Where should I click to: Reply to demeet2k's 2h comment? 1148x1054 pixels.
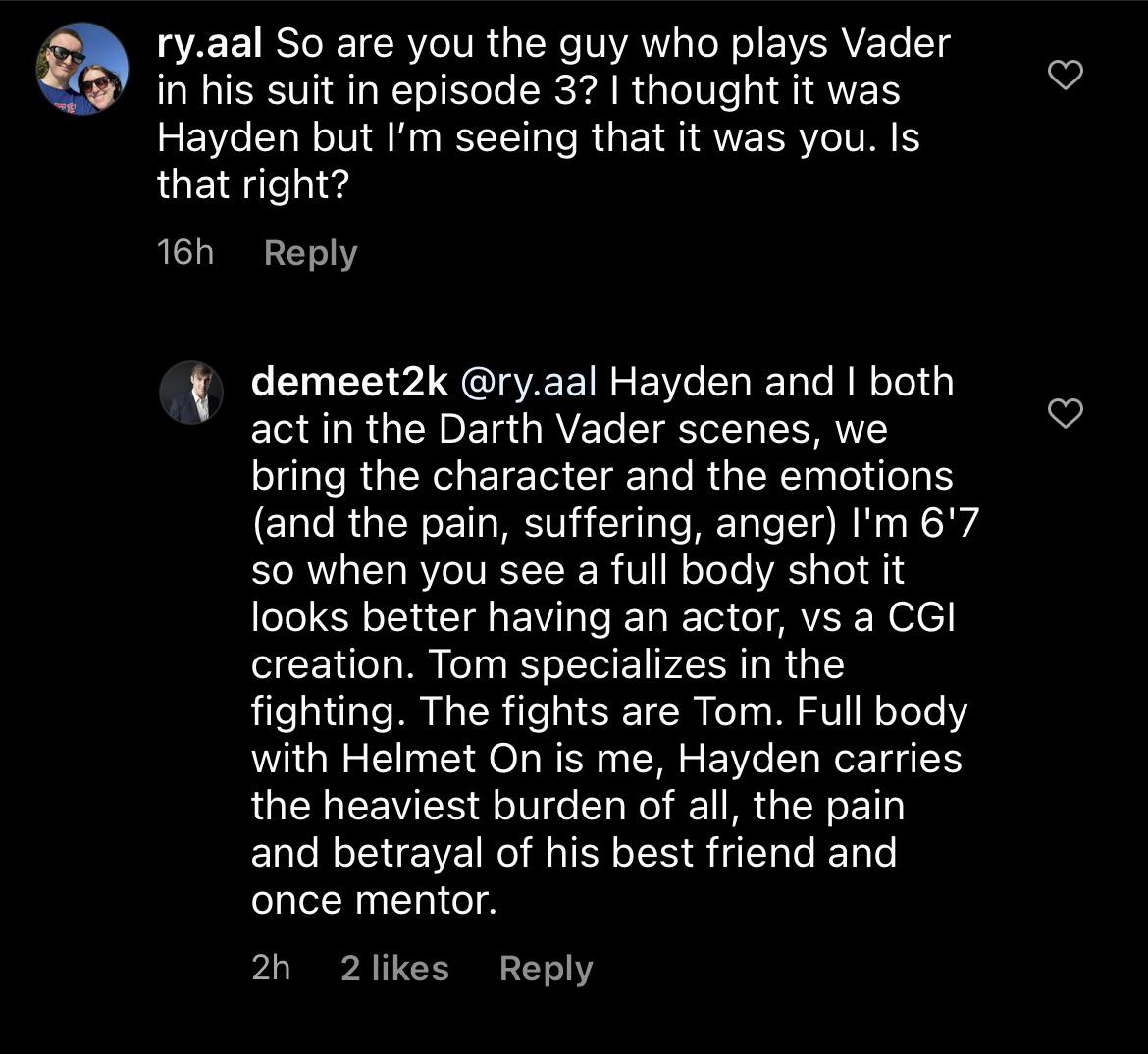(547, 969)
